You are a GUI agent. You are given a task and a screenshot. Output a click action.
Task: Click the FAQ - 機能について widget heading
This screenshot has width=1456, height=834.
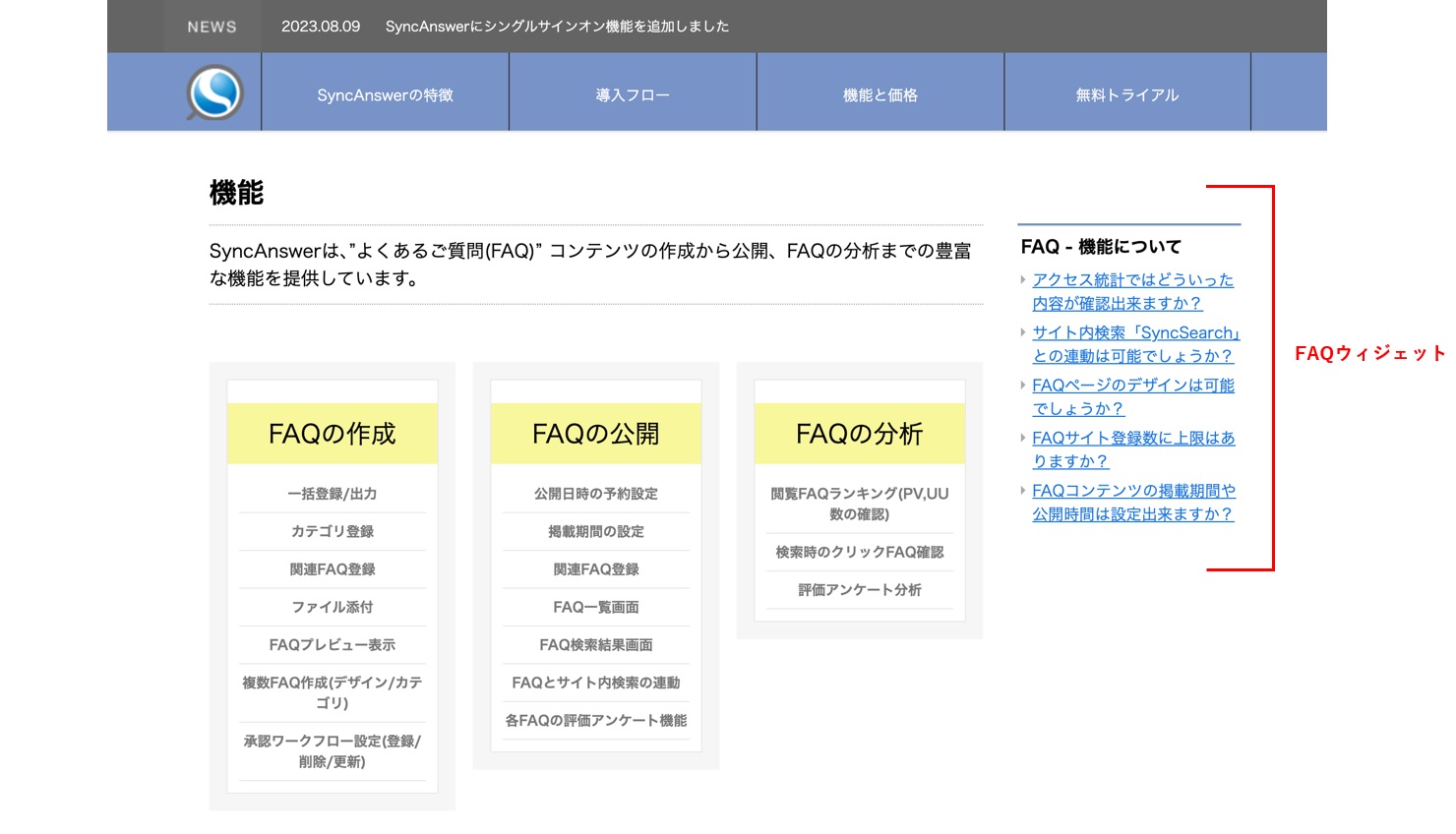[1101, 247]
